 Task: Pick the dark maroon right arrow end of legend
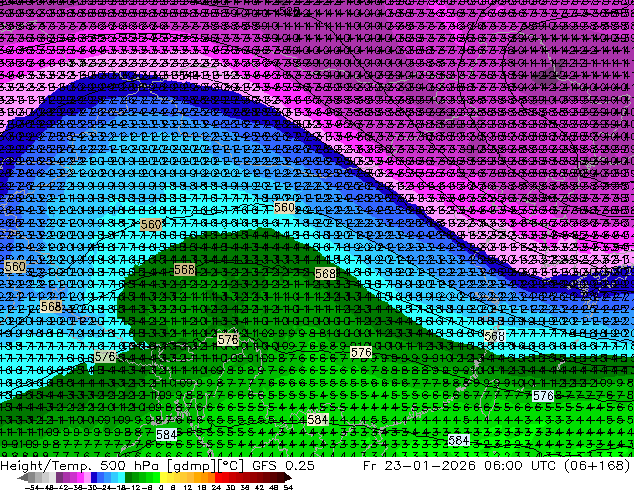(x=287, y=477)
